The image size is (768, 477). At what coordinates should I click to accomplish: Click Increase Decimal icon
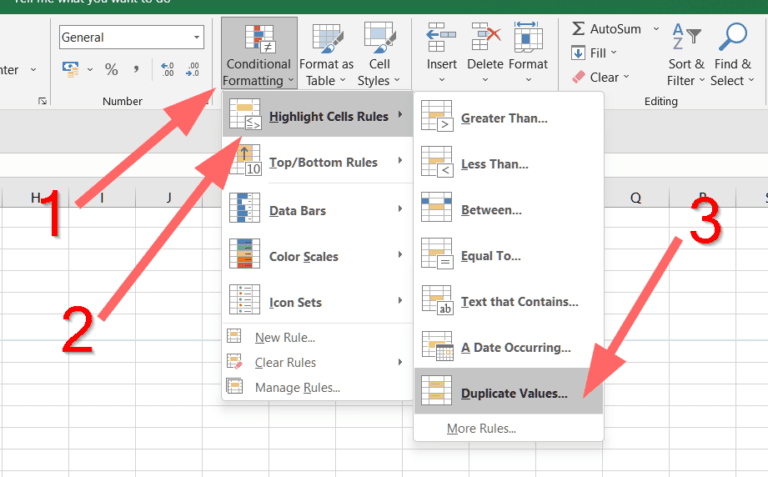168,70
